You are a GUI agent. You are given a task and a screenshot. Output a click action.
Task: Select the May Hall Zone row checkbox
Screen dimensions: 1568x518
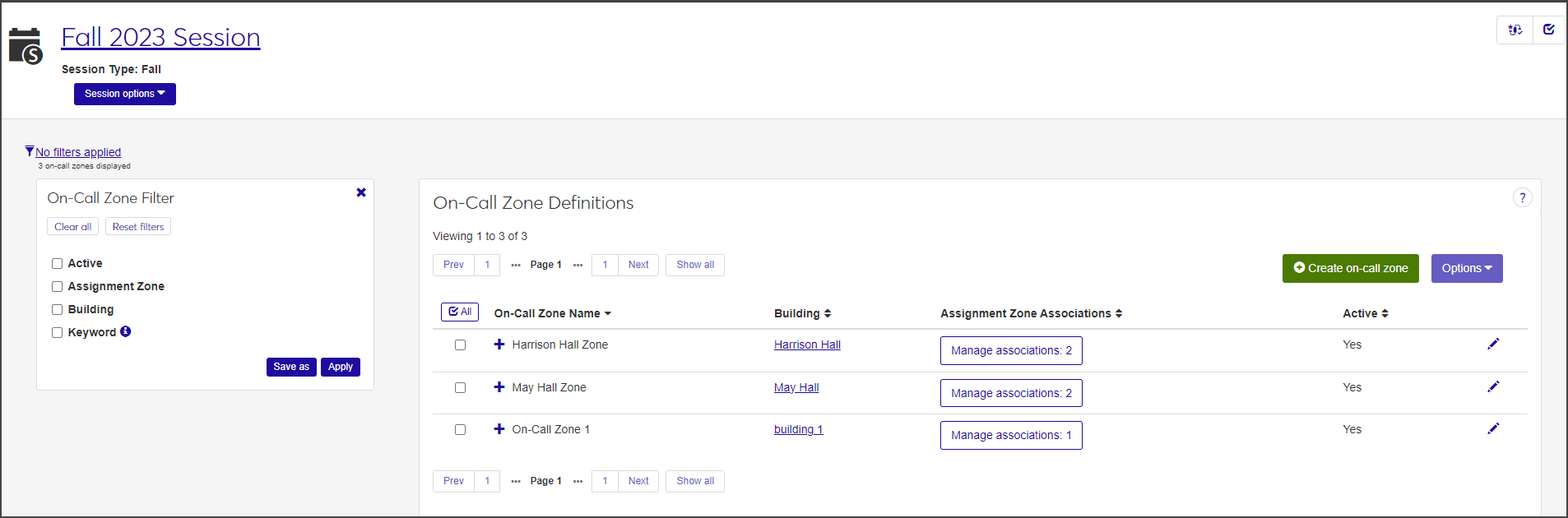[461, 388]
